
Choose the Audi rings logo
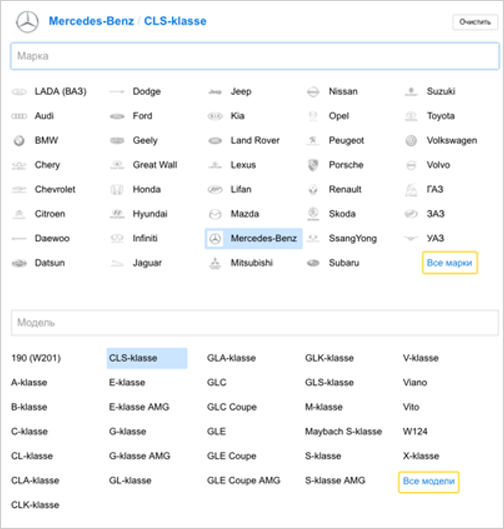19,116
